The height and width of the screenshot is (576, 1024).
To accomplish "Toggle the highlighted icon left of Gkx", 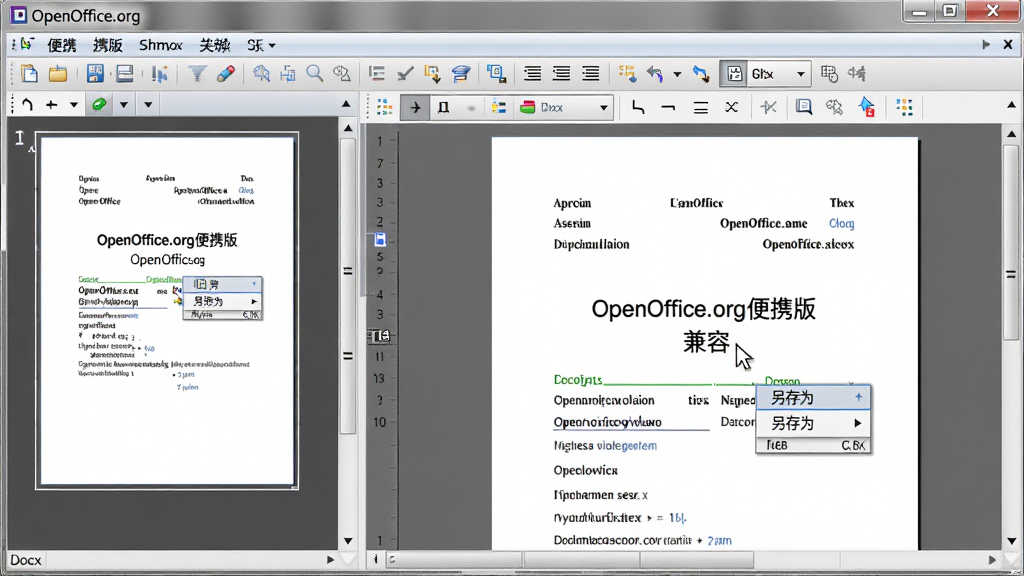I will tap(734, 74).
